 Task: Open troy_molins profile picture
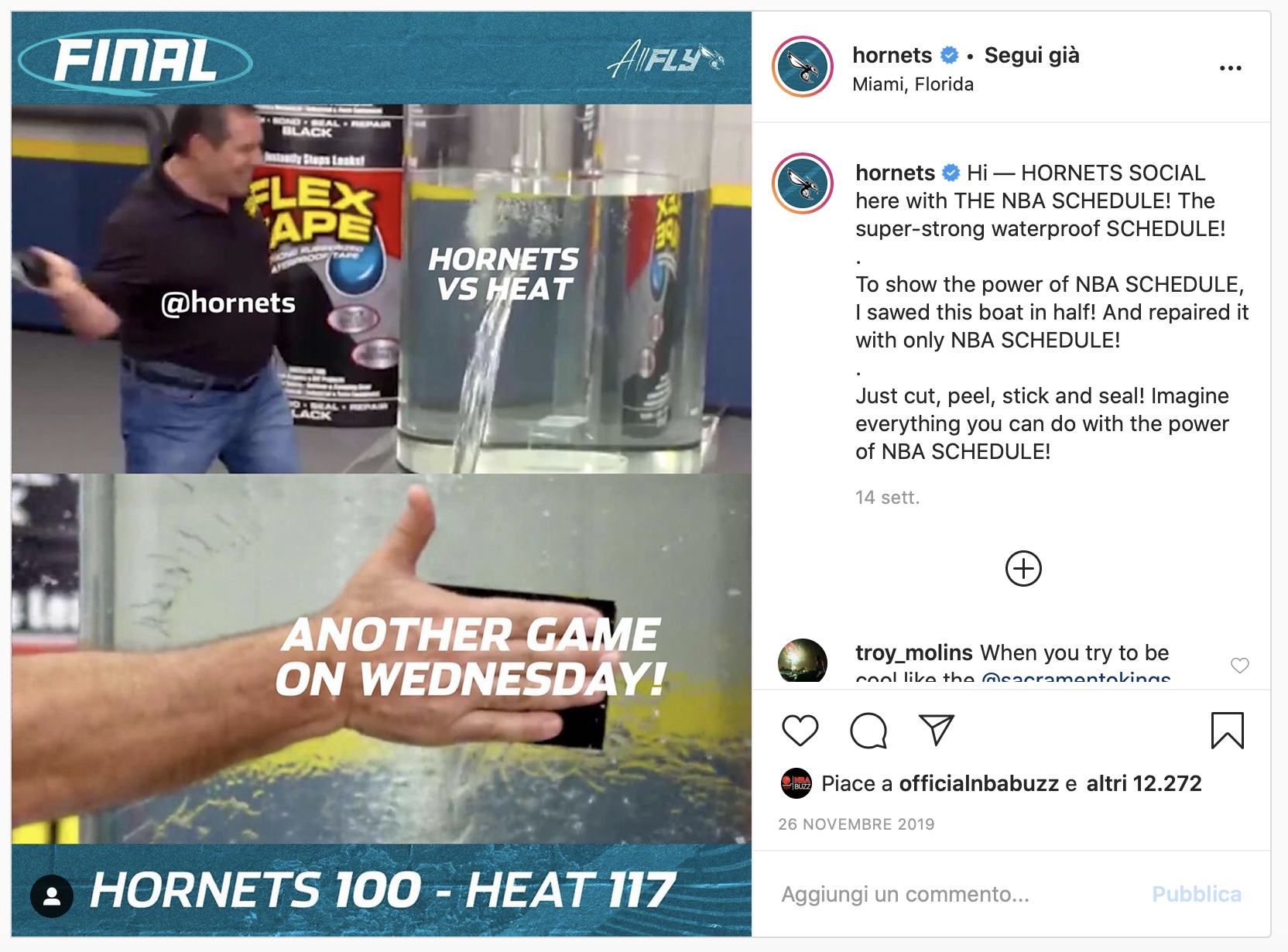click(803, 661)
